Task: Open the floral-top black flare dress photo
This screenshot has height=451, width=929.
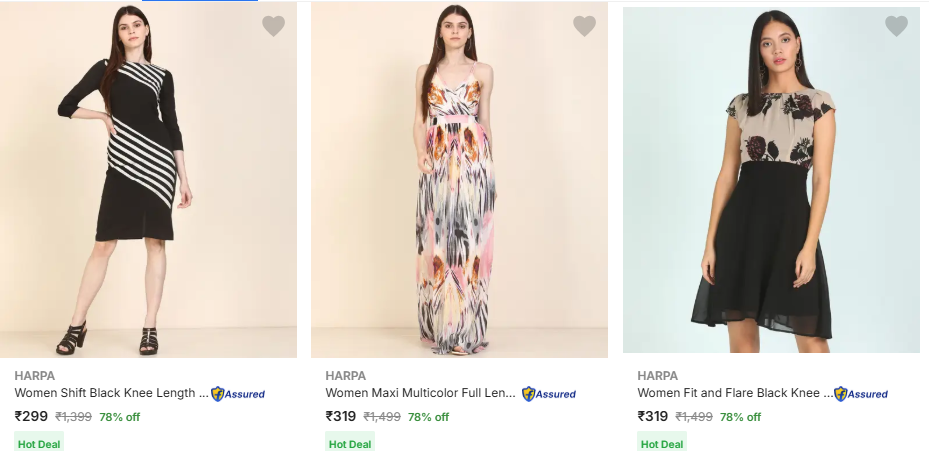Action: (x=771, y=180)
